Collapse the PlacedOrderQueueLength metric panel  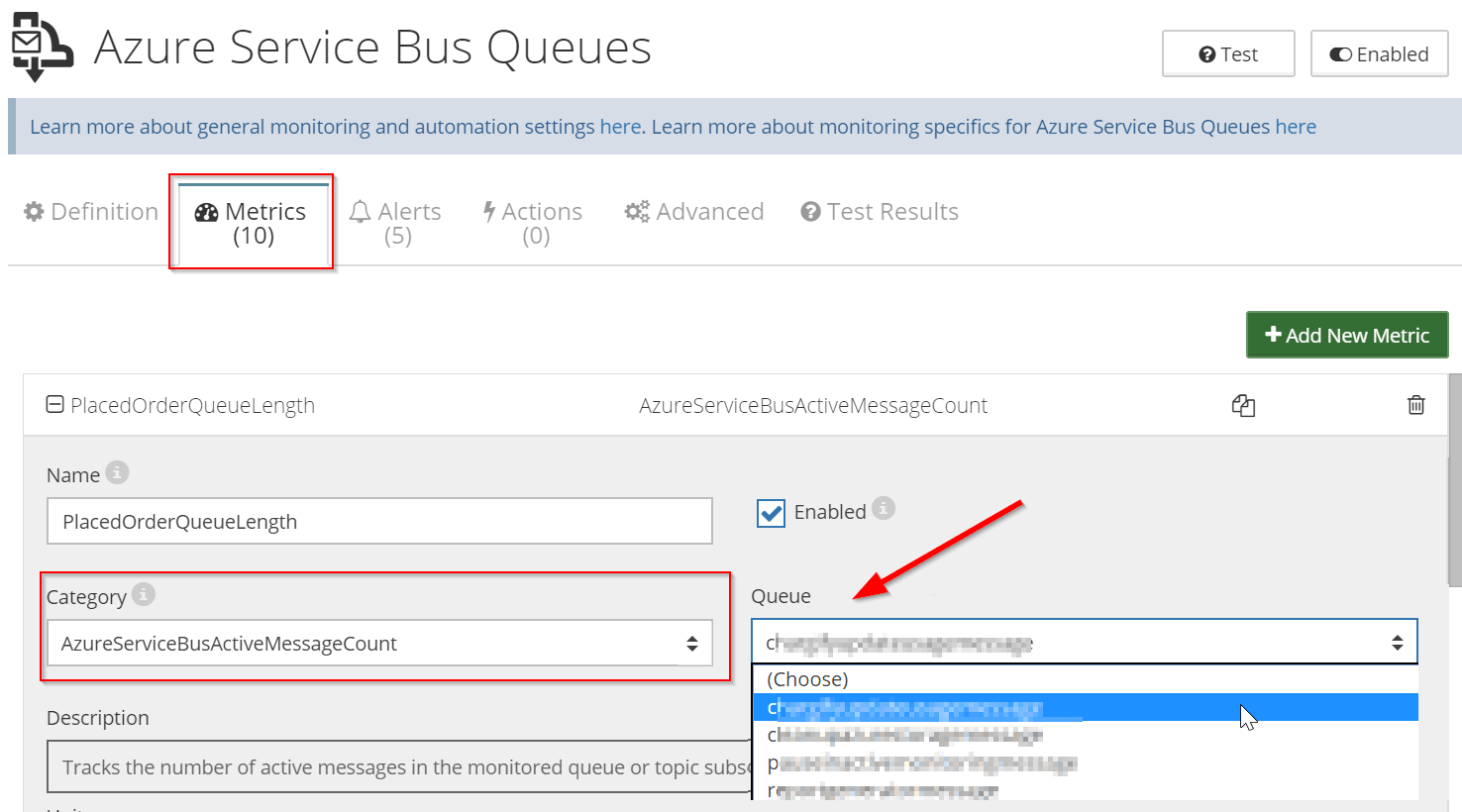click(55, 405)
